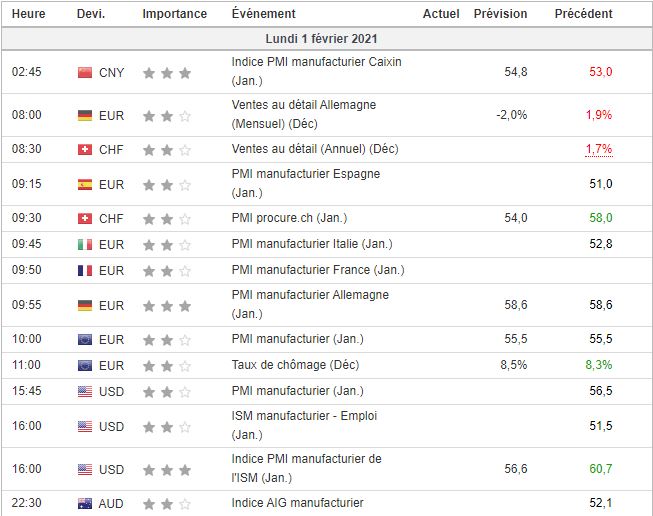Click the China flag icon for CNY
This screenshot has height=516, width=653.
[x=85, y=72]
